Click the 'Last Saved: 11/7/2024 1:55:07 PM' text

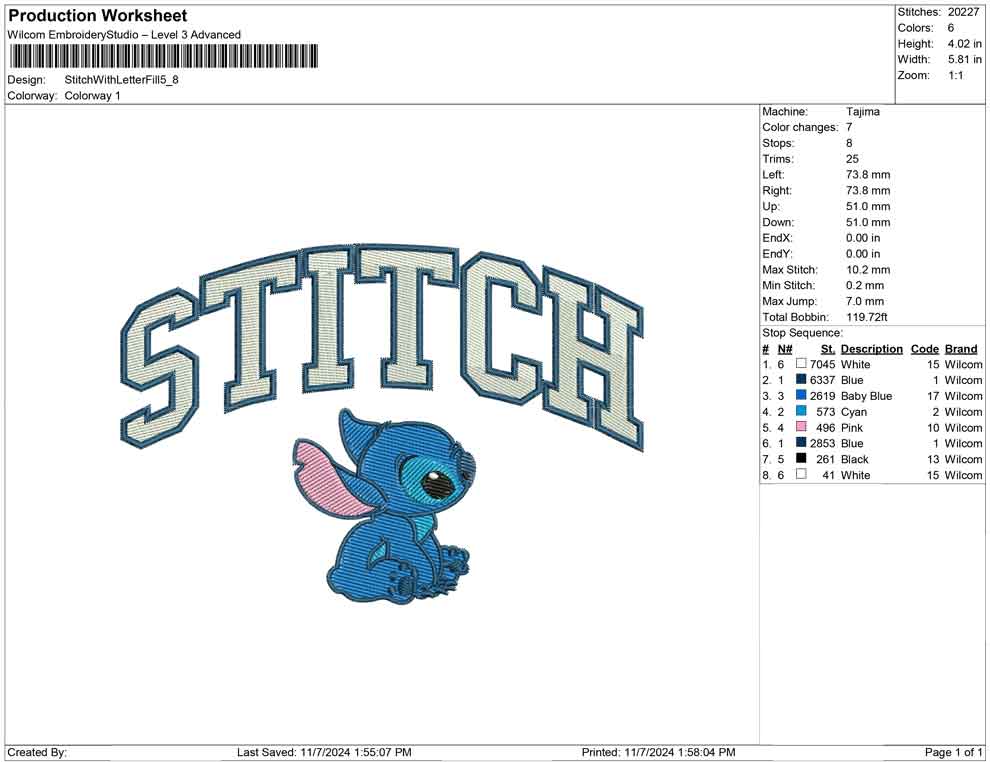click(325, 752)
